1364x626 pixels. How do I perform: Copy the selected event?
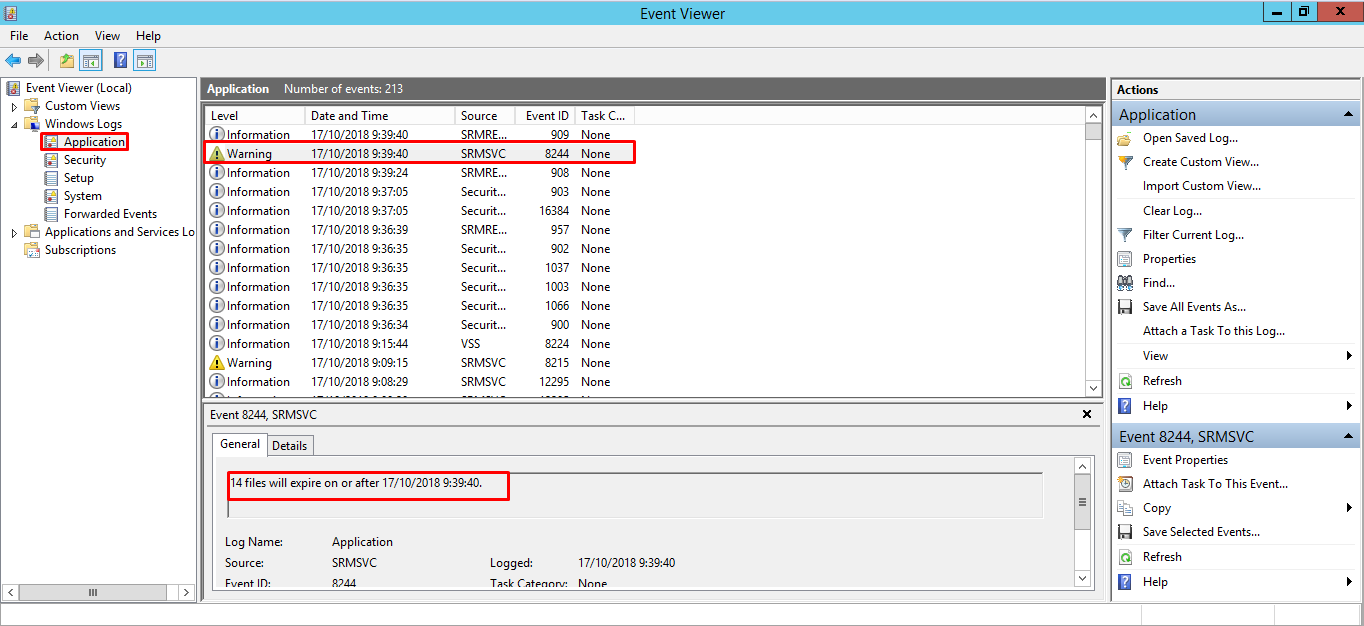point(1155,507)
